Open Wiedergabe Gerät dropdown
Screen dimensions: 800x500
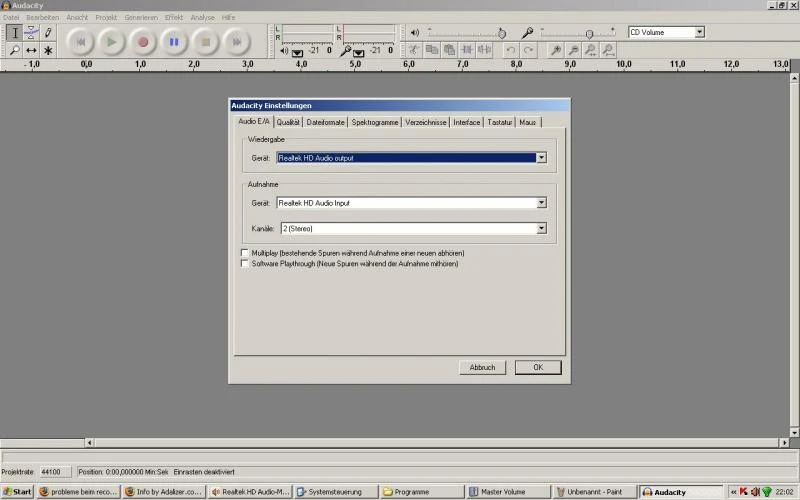point(541,157)
